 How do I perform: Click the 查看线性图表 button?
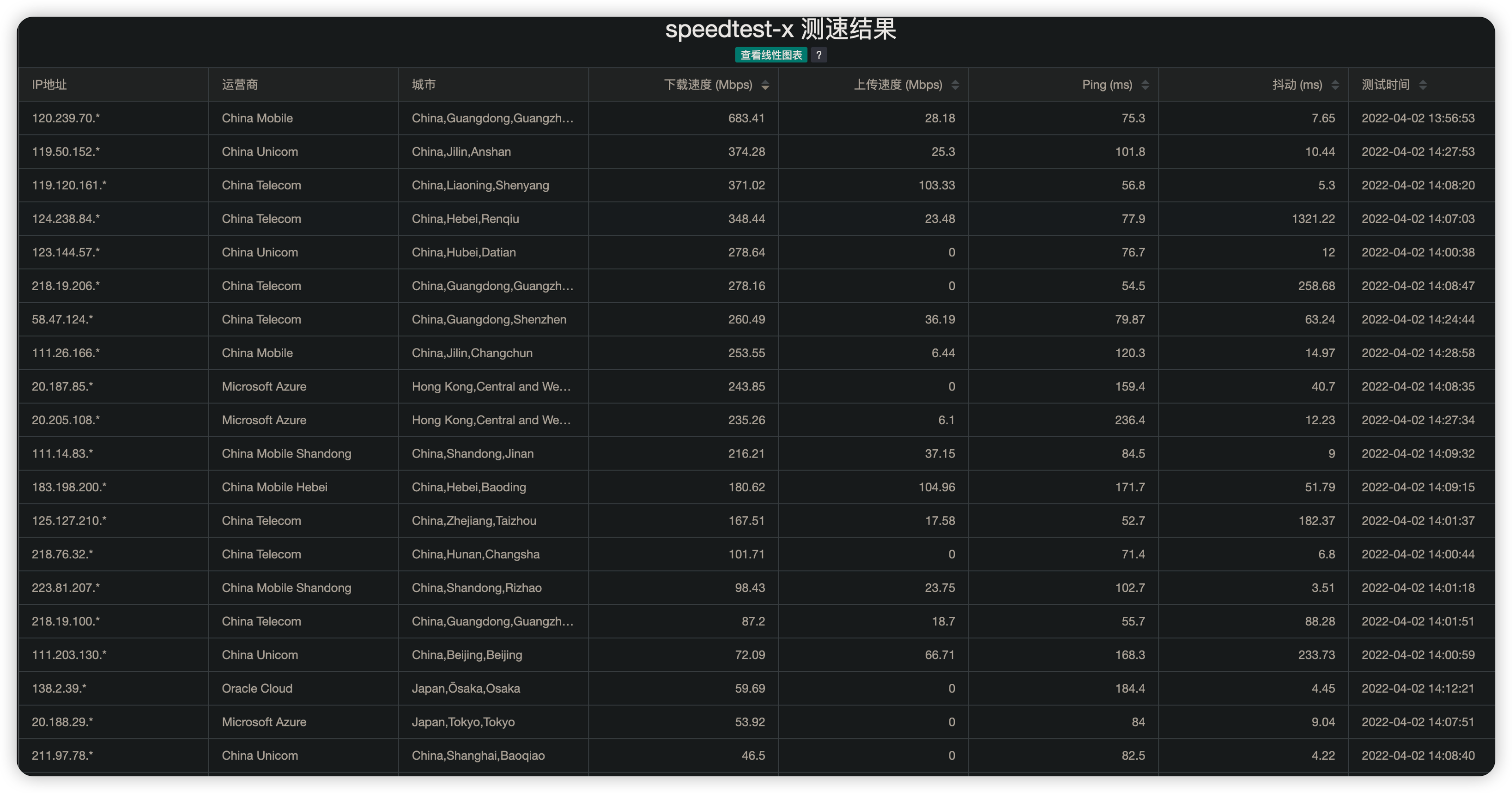click(x=771, y=55)
